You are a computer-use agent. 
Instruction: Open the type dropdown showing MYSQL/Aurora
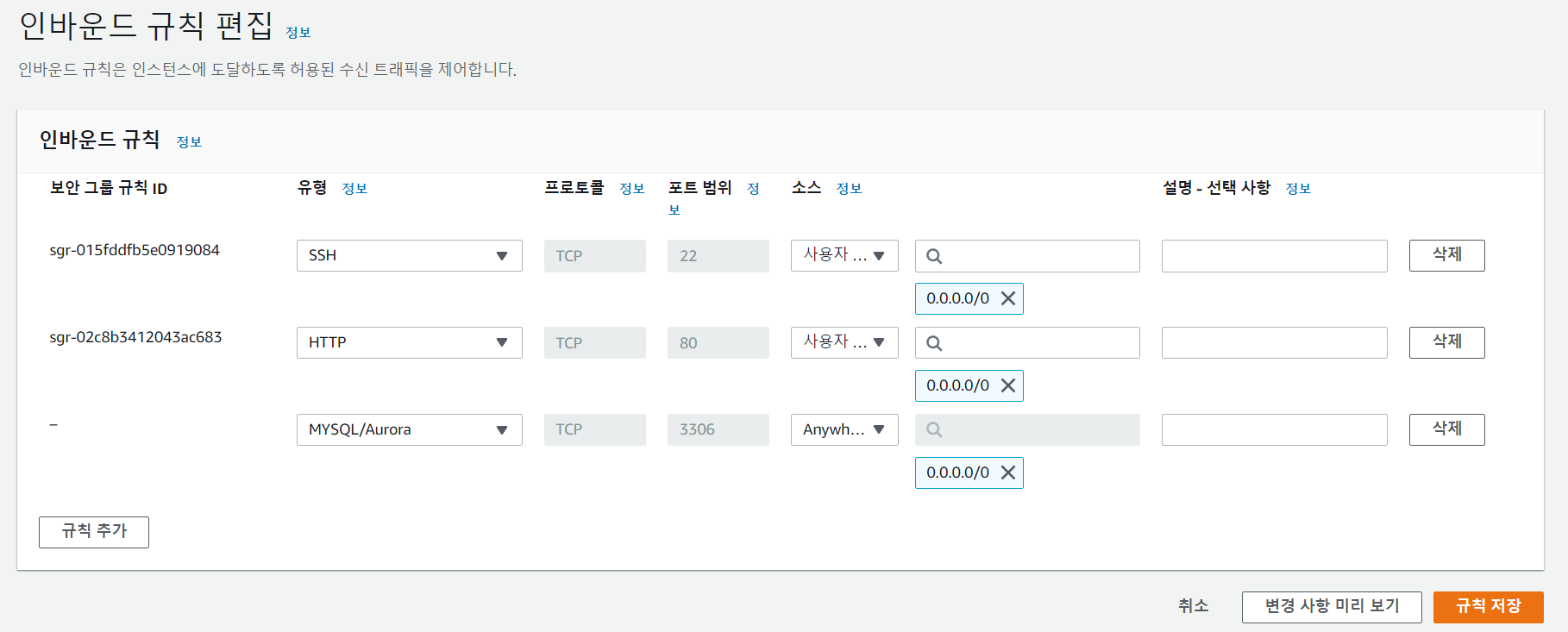point(410,429)
